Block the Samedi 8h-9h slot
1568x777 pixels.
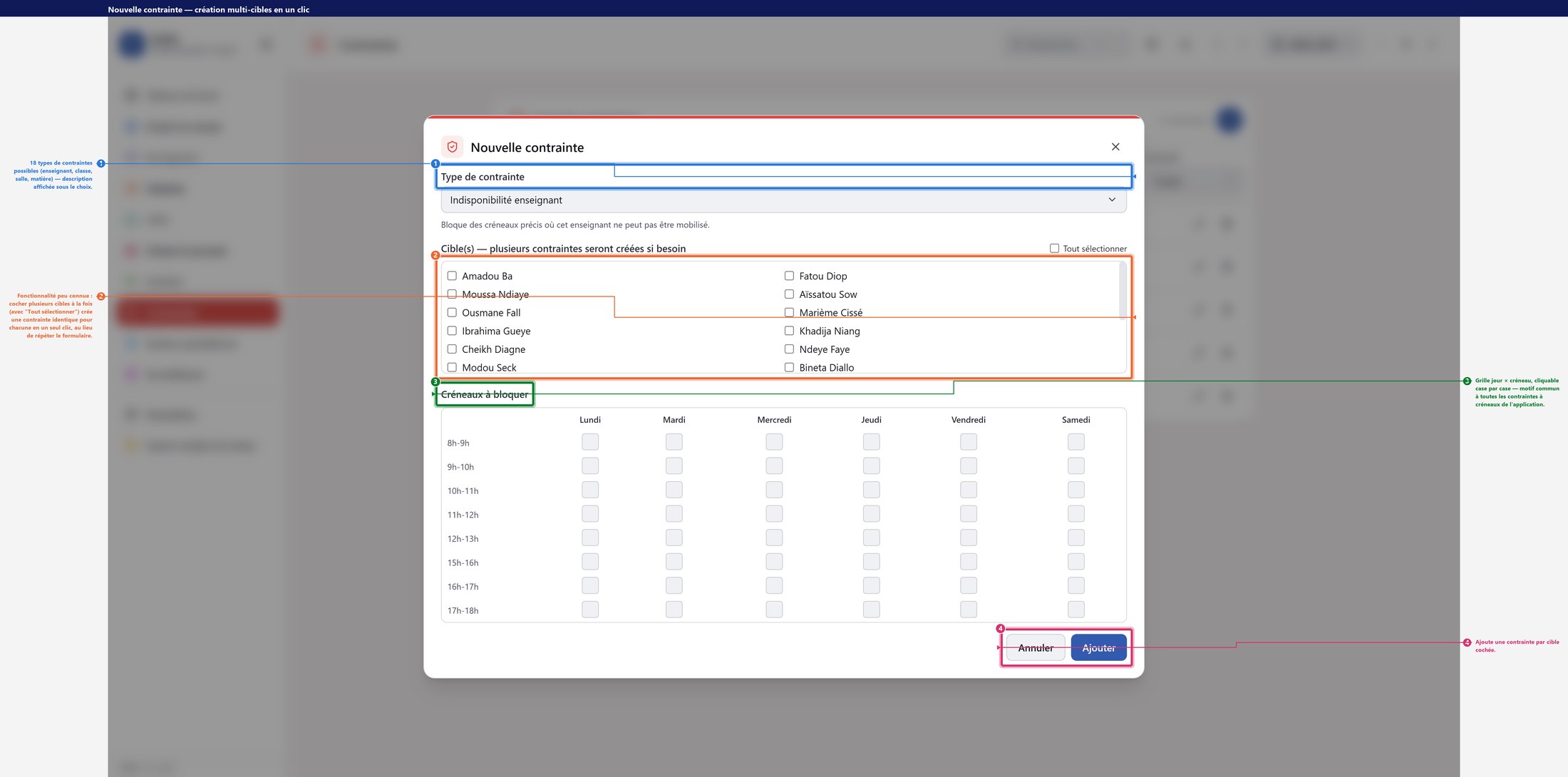coord(1076,442)
